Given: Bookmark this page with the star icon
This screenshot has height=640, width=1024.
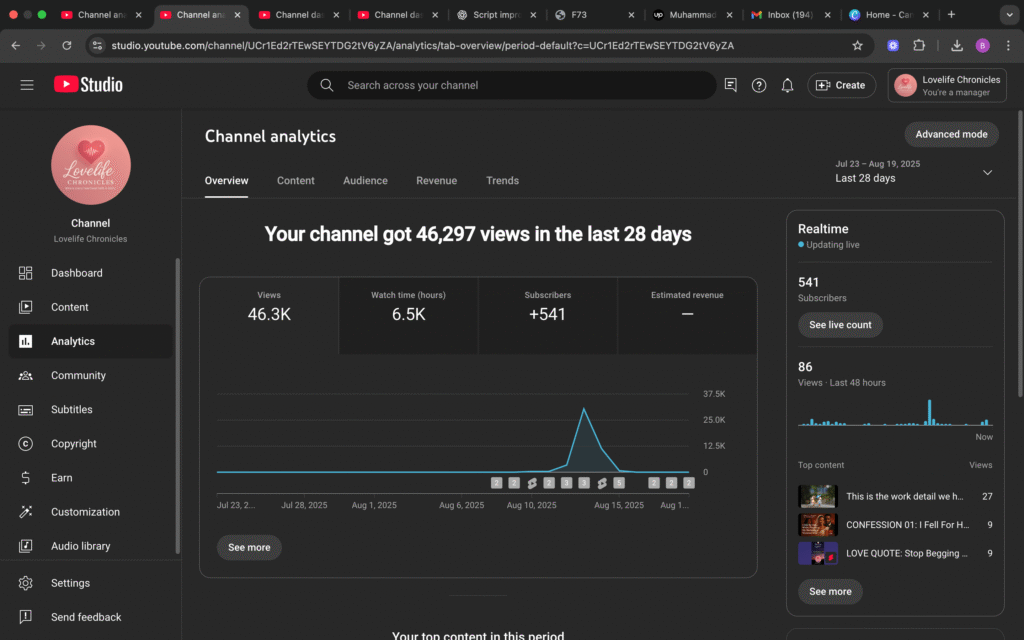Looking at the screenshot, I should (857, 45).
